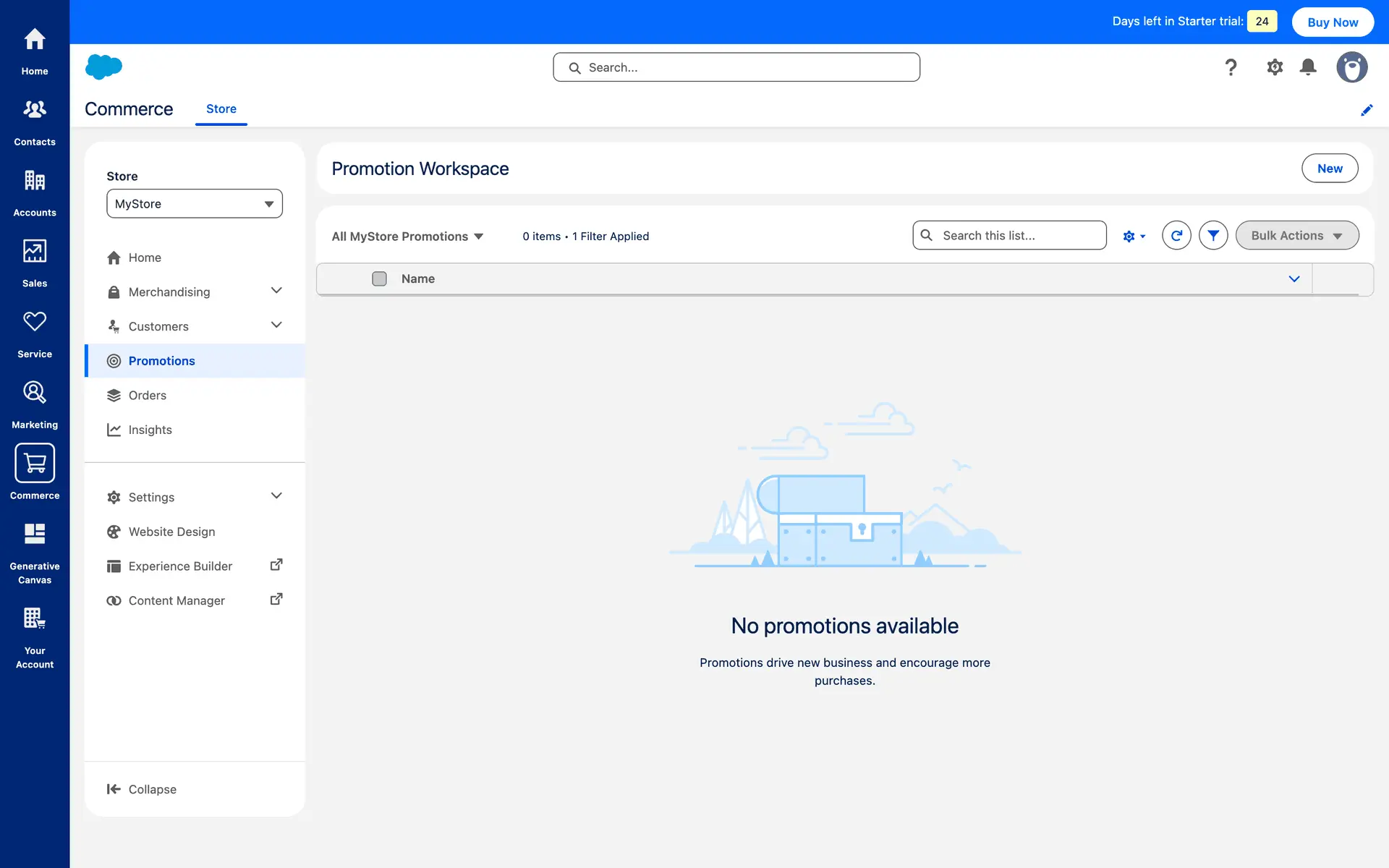Edit page with the pencil icon
This screenshot has height=868, width=1389.
click(1367, 110)
